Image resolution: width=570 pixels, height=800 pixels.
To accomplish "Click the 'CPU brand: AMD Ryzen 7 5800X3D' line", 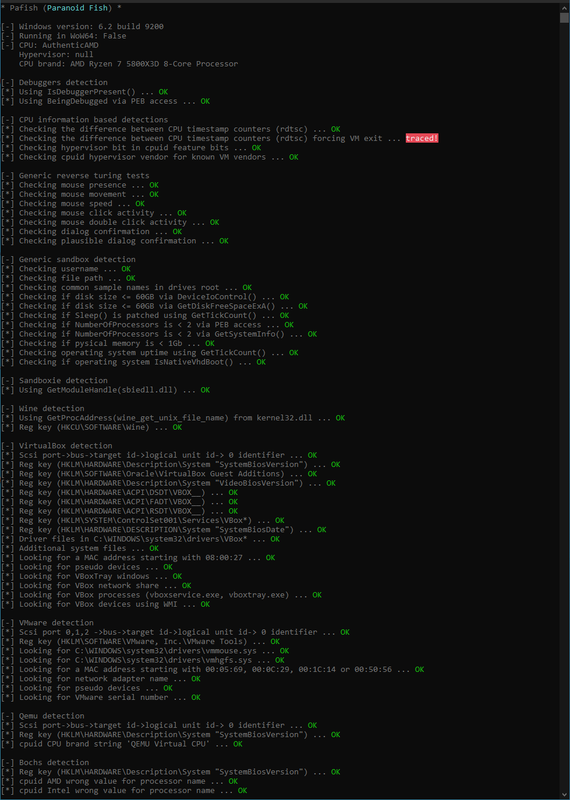I will [129, 64].
